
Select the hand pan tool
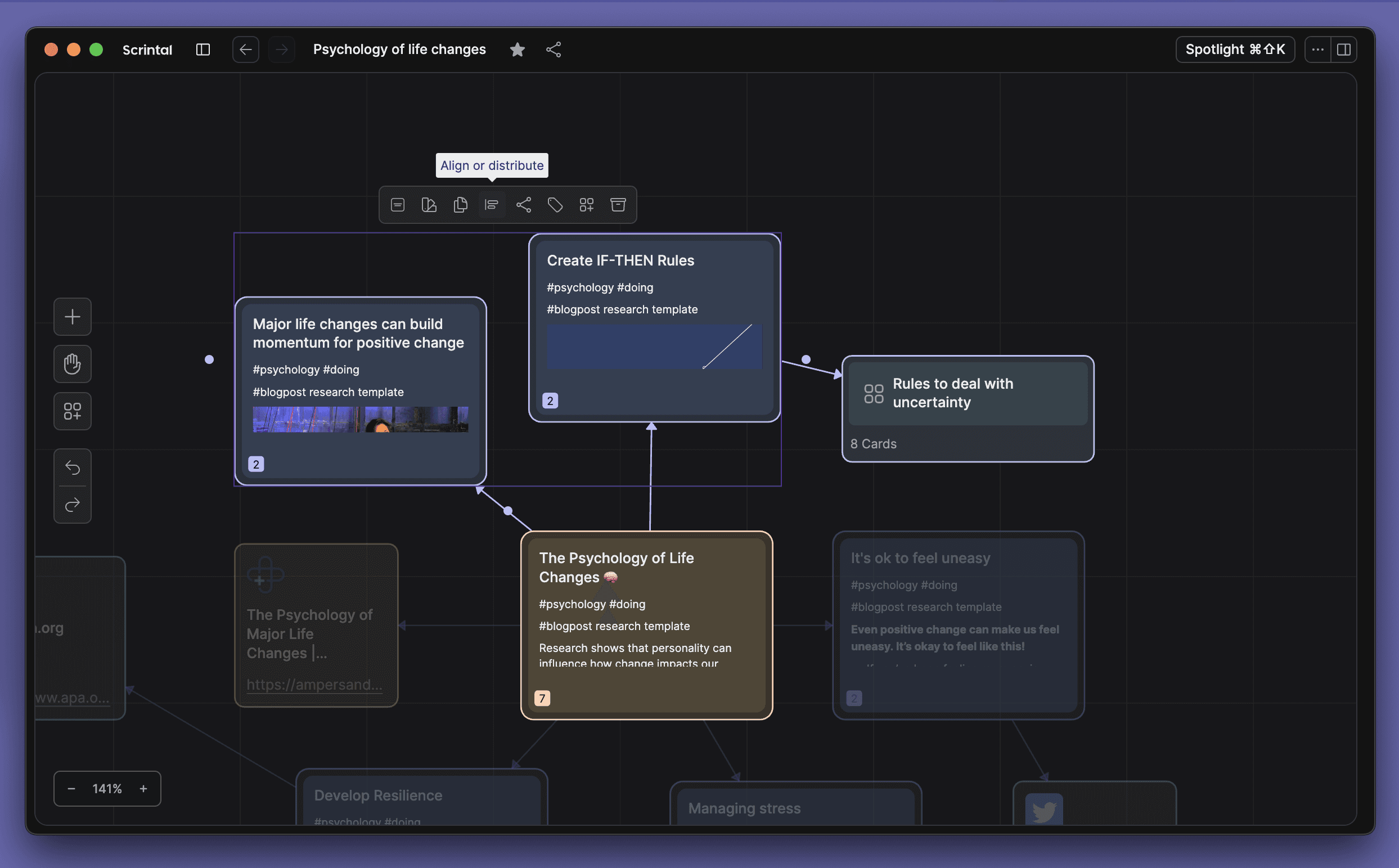[73, 364]
